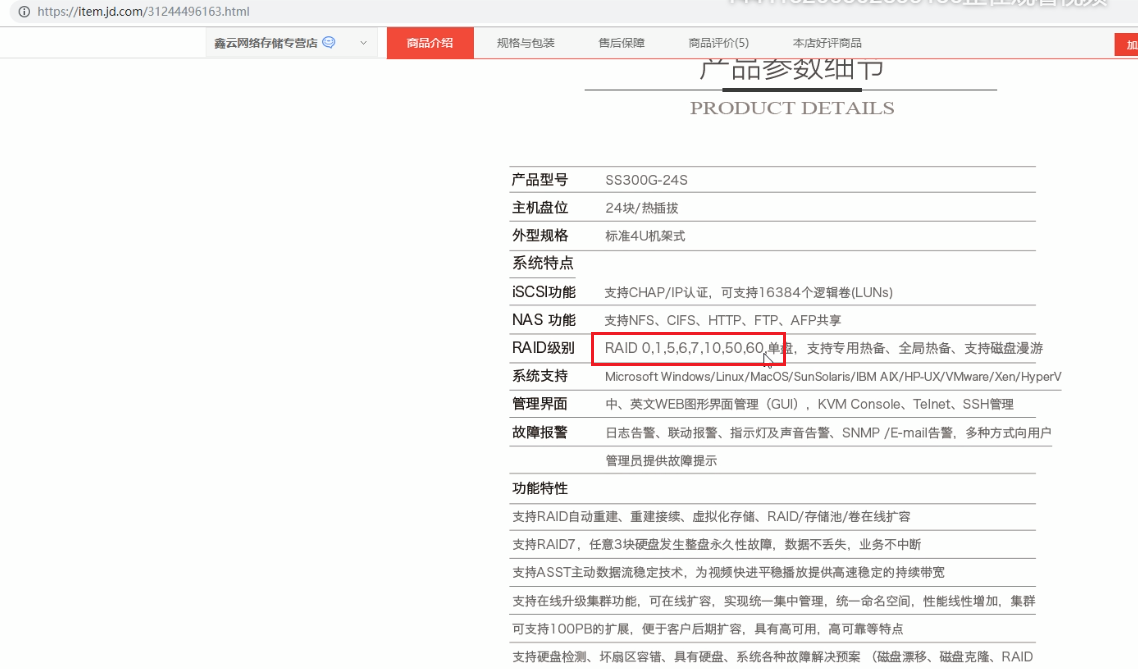The image size is (1138, 669).
Task: Click the PRODUCT DETAILS heading
Action: [792, 108]
